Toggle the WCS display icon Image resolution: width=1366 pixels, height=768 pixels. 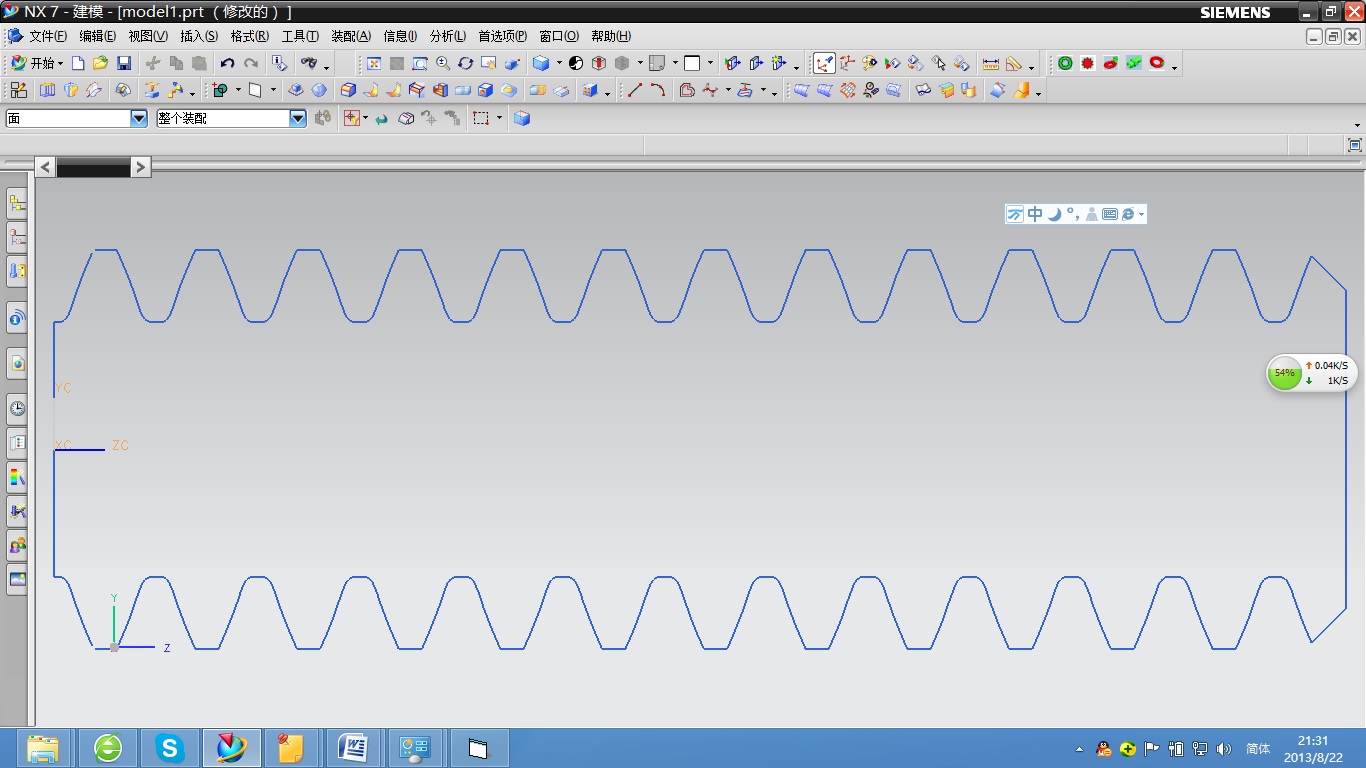pos(824,63)
